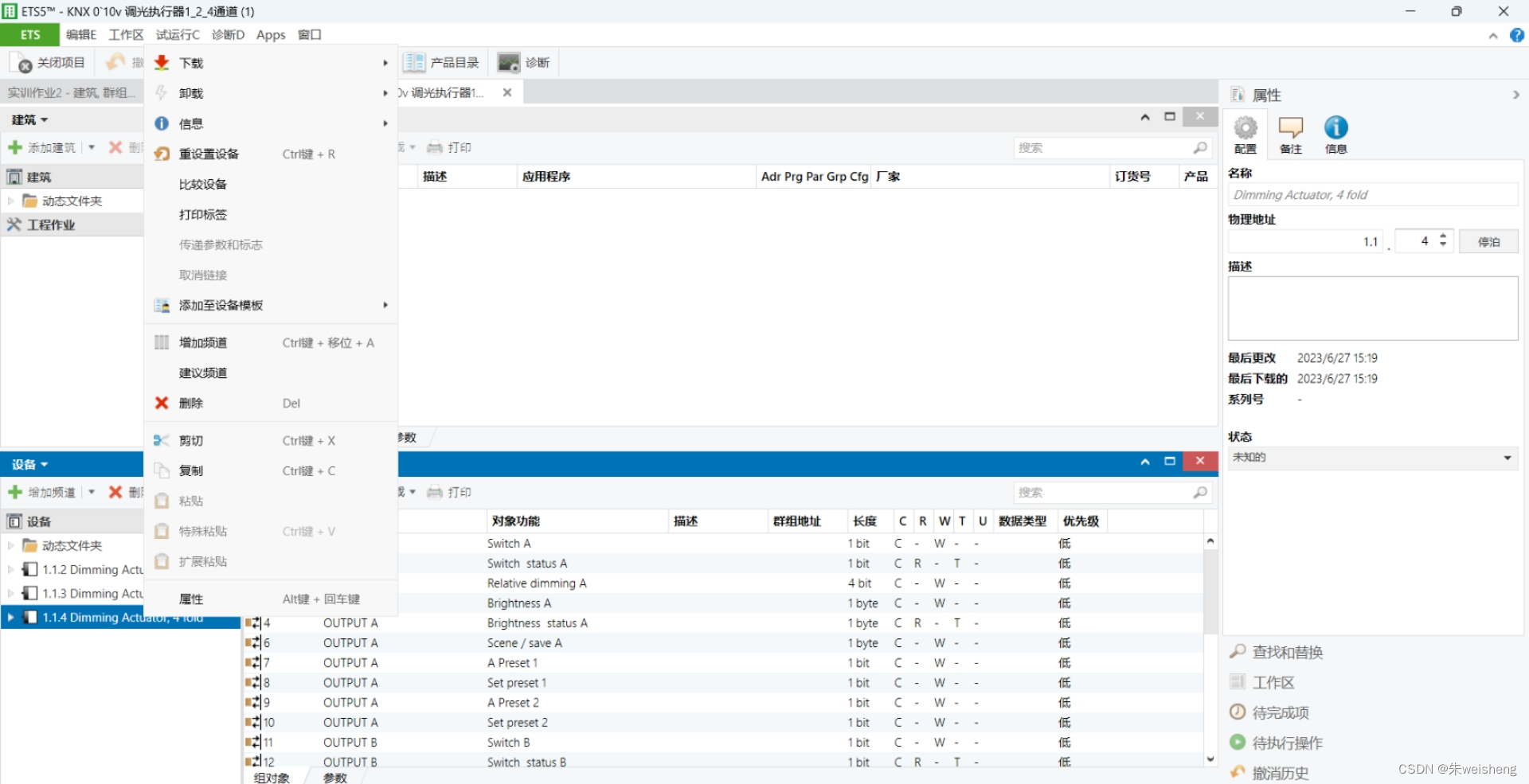This screenshot has height=784, width=1529.
Task: Expand the 下载 submenu arrow
Action: tap(385, 63)
